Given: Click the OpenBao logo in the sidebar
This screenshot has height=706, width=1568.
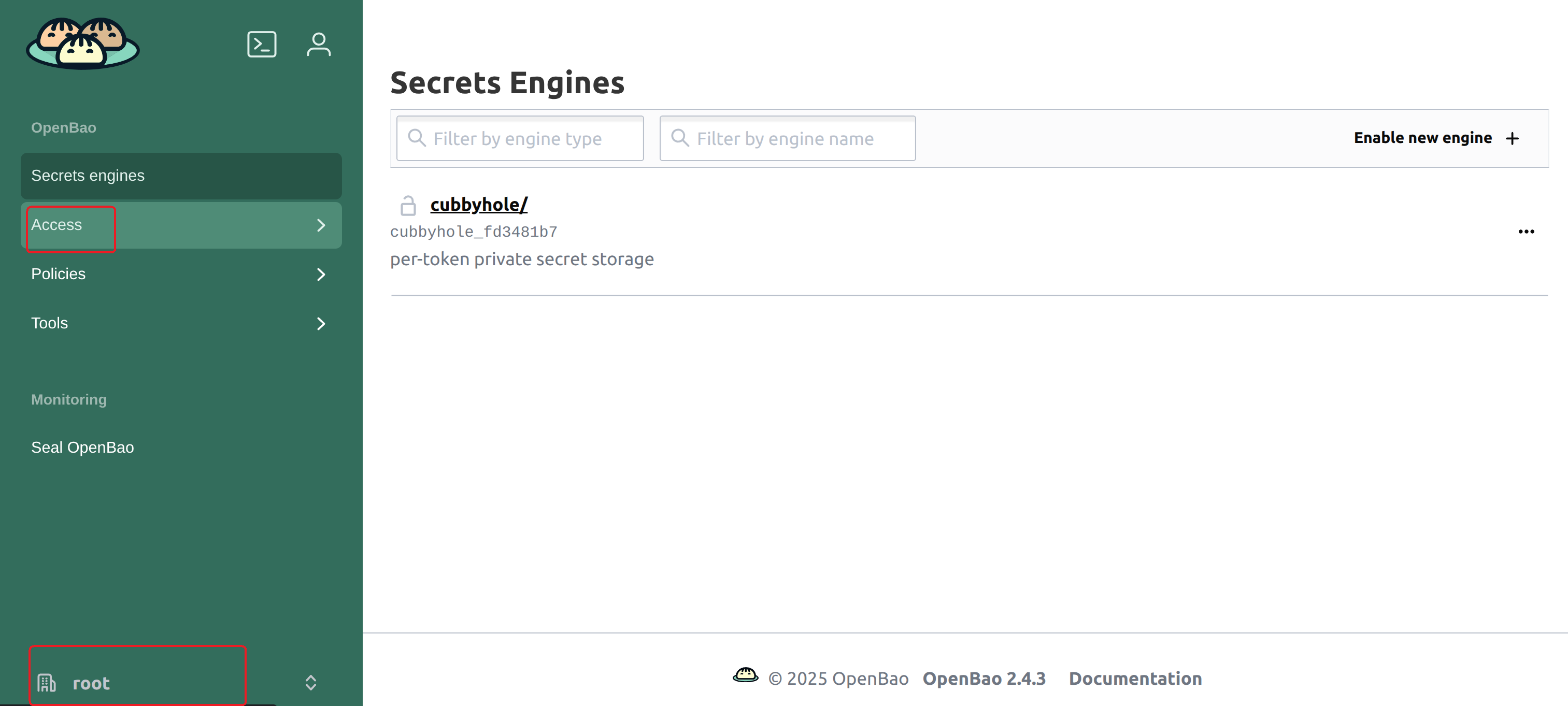Looking at the screenshot, I should [82, 44].
